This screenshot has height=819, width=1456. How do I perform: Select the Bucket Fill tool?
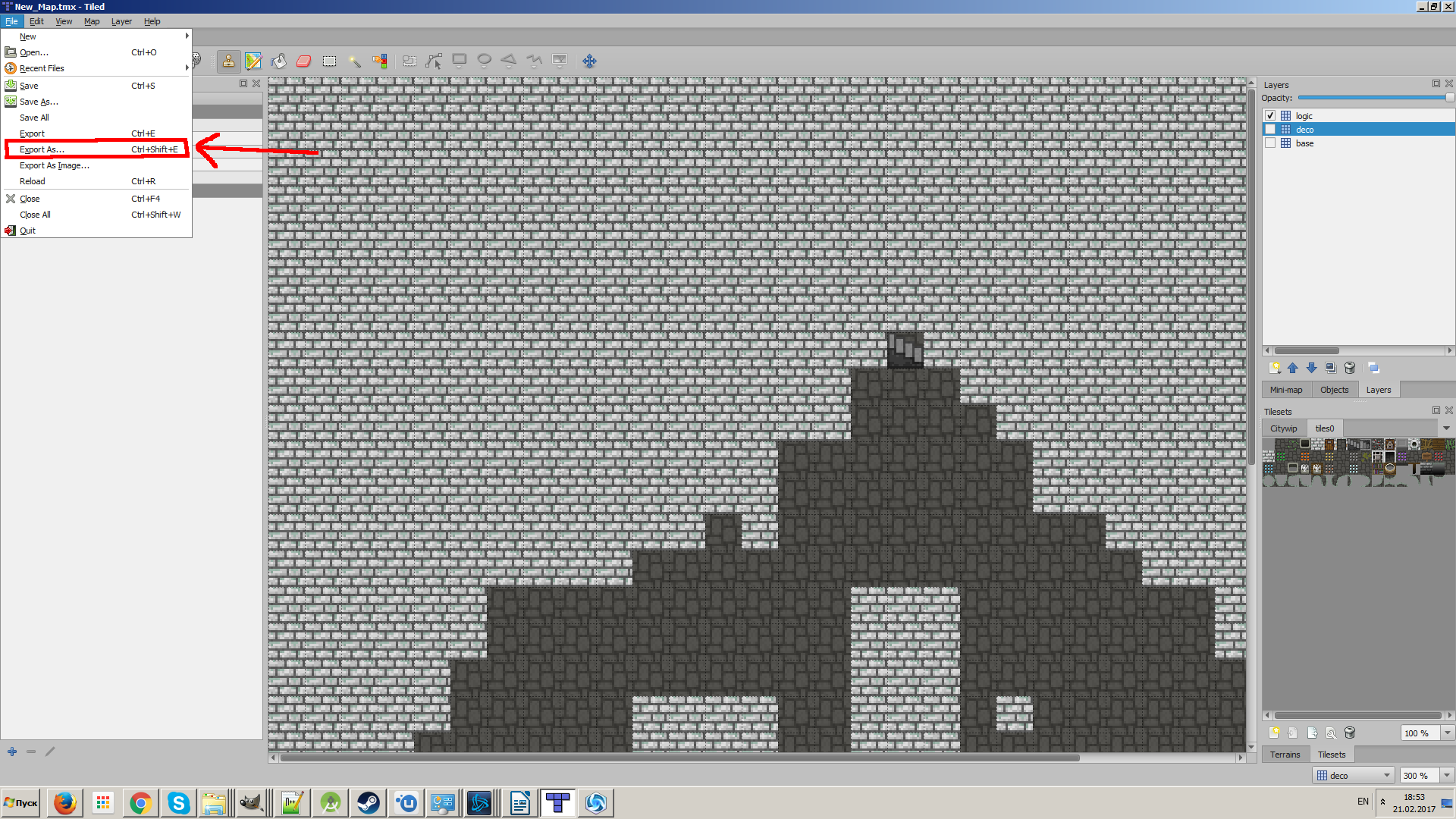click(278, 61)
